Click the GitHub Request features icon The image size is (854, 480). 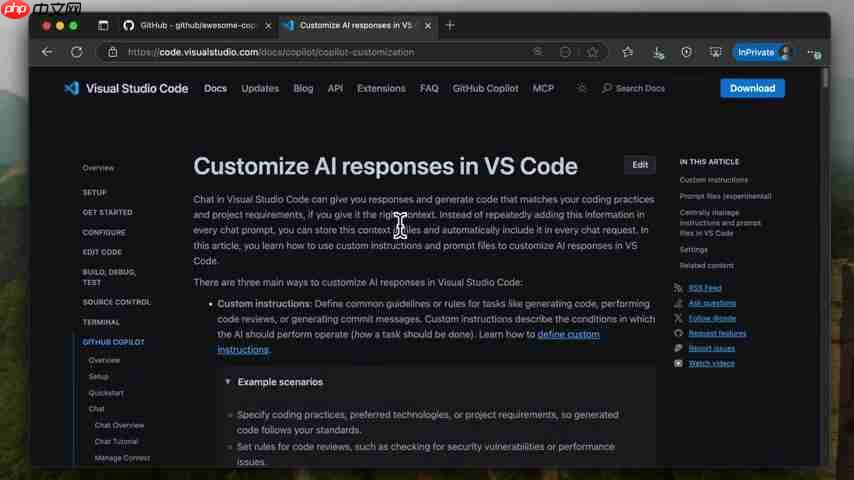[678, 333]
